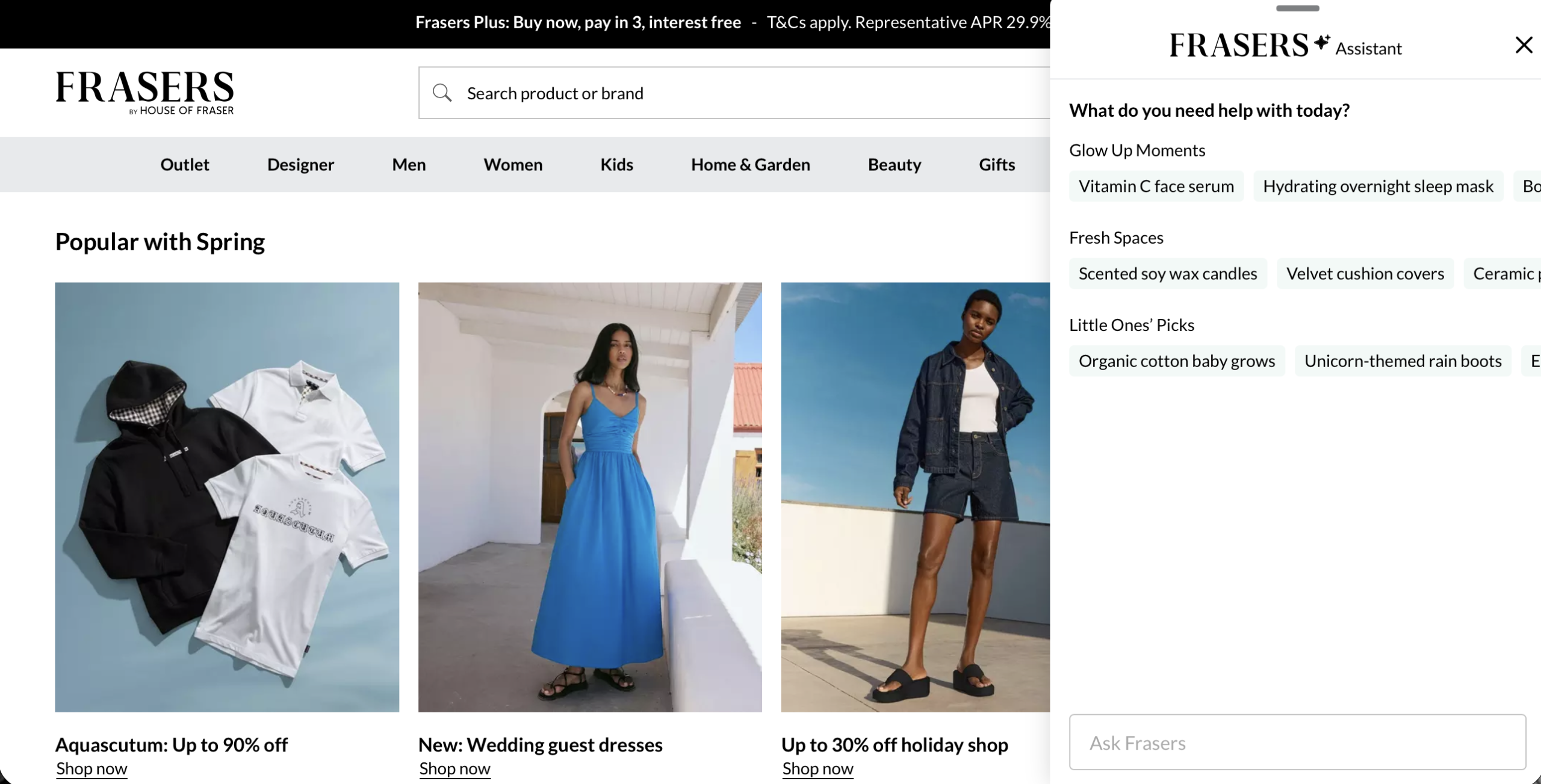Click the search magnifier icon

(442, 93)
